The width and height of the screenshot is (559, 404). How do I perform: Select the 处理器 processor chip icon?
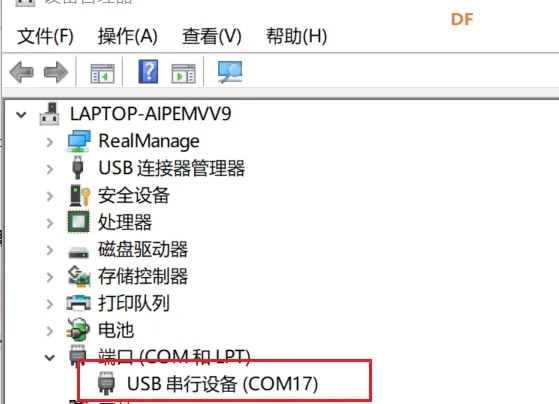pos(78,222)
